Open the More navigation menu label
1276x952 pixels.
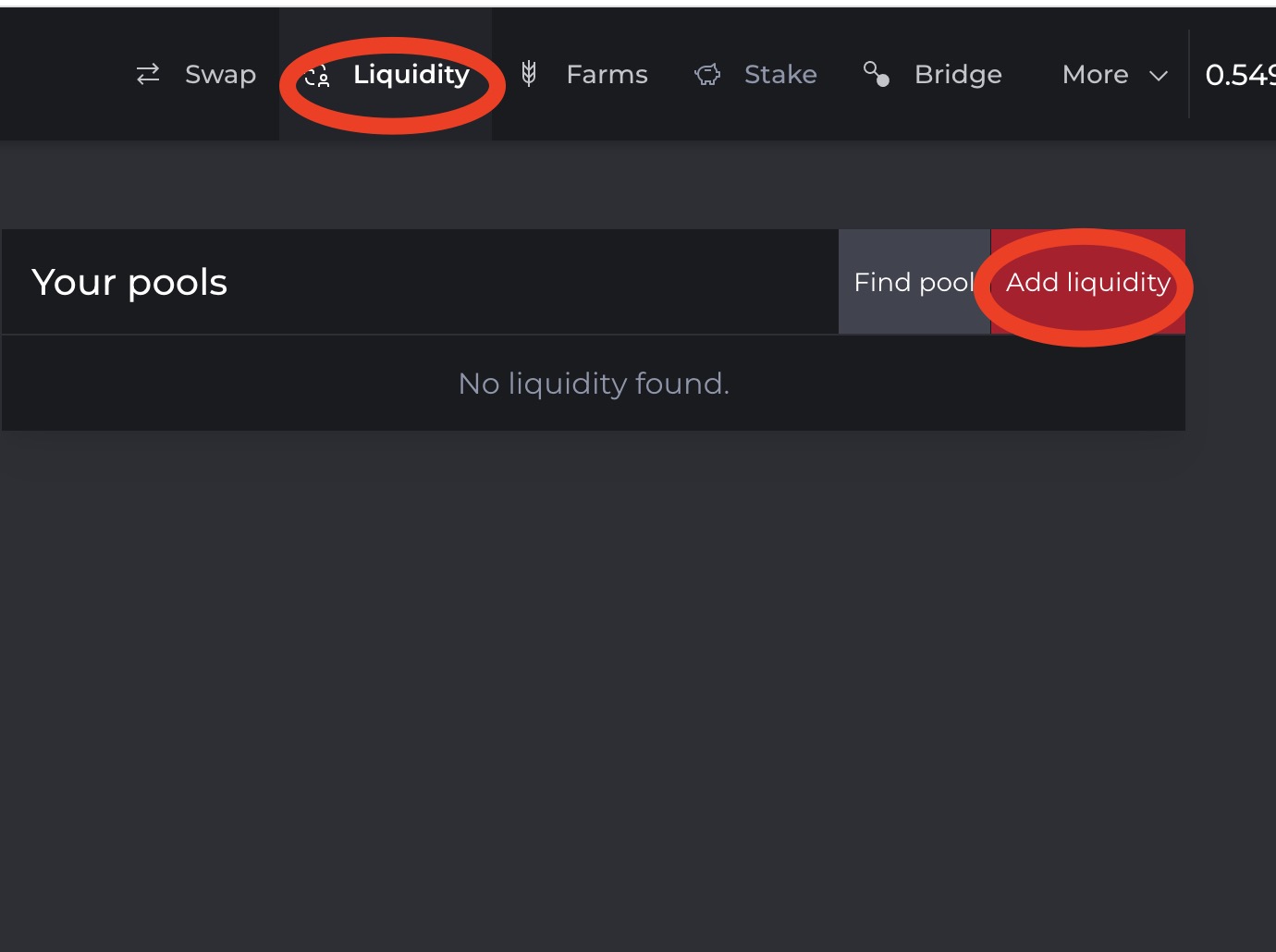[1095, 74]
